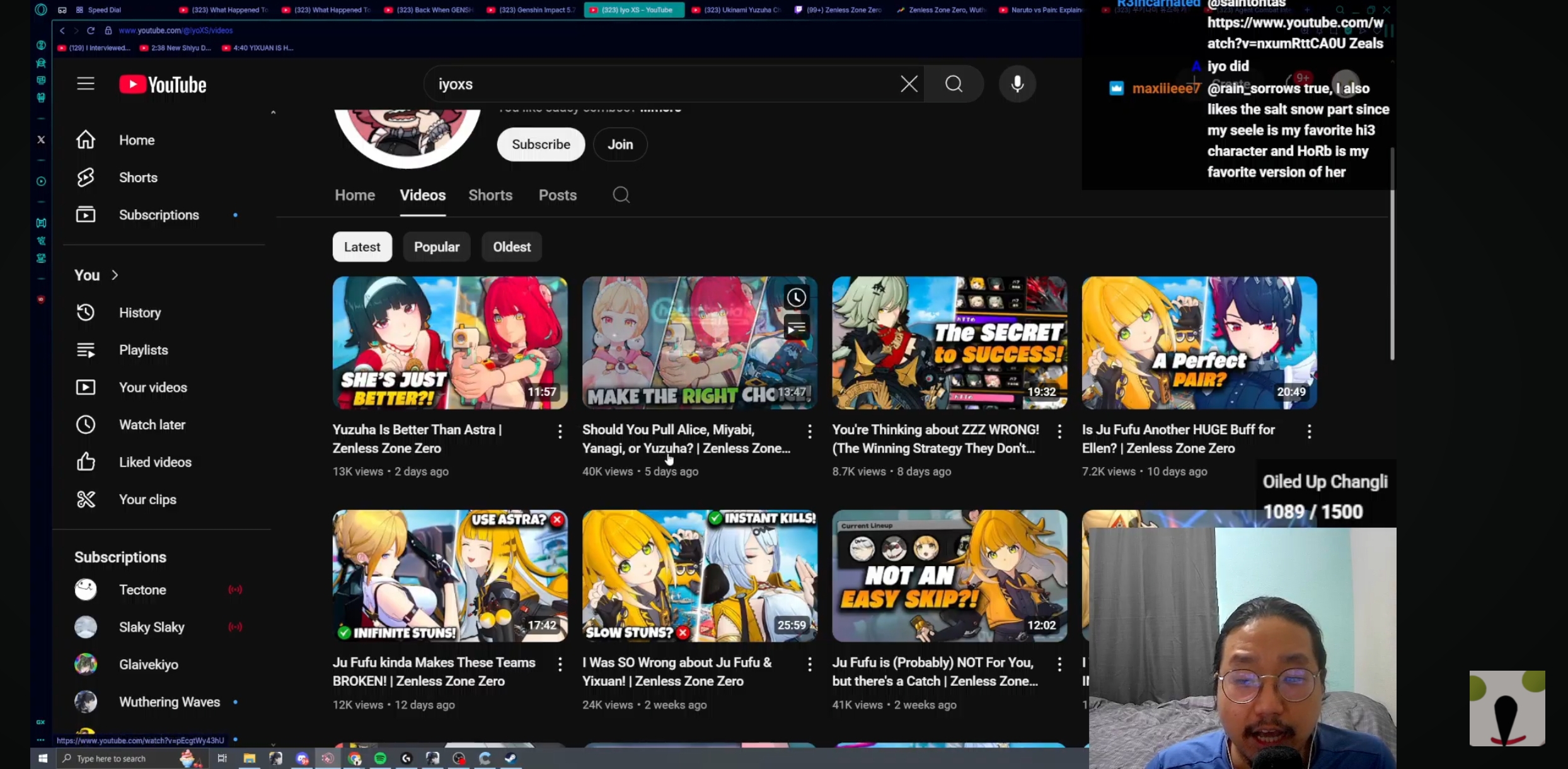Go back using browser back arrow
The image size is (1568, 769).
point(62,30)
